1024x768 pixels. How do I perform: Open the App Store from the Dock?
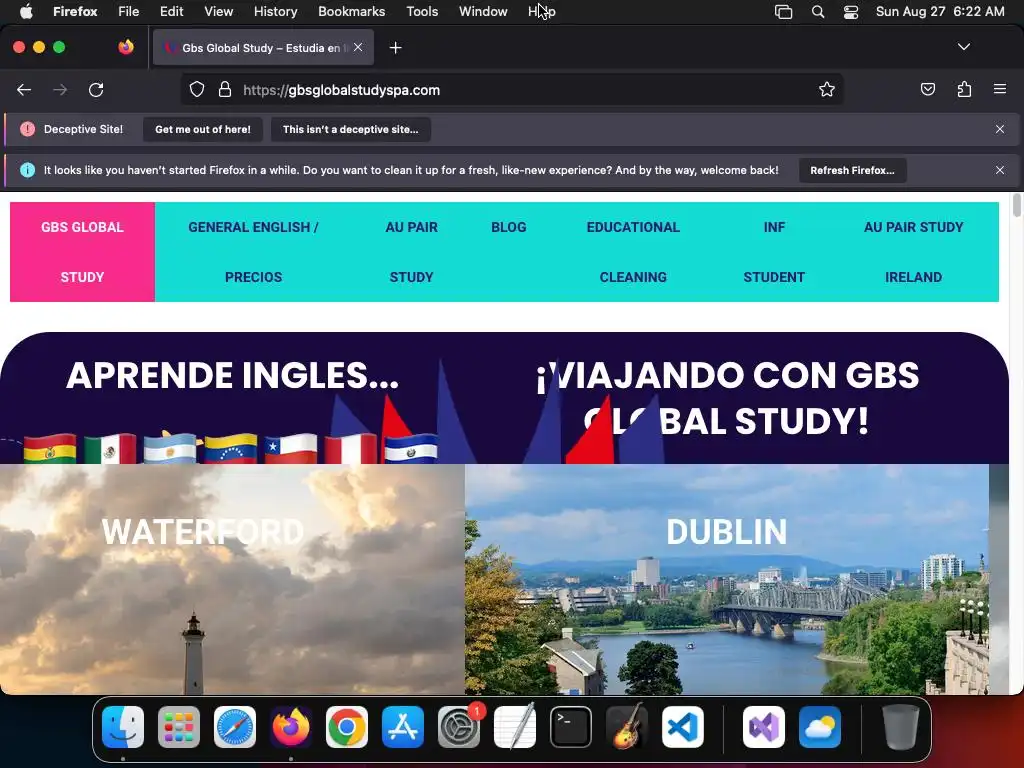pos(403,727)
